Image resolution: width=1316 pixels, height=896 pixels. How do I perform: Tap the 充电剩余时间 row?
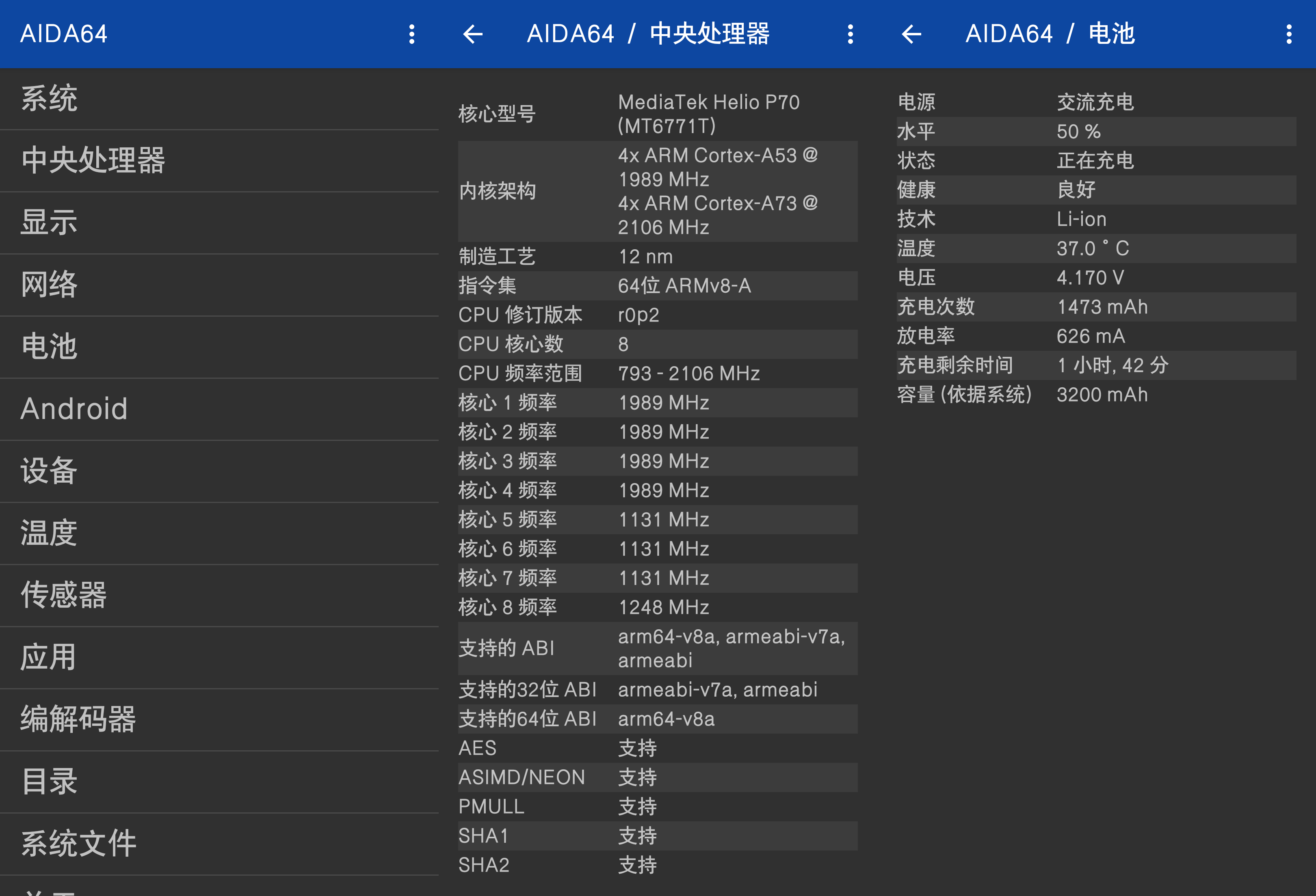(x=1096, y=365)
